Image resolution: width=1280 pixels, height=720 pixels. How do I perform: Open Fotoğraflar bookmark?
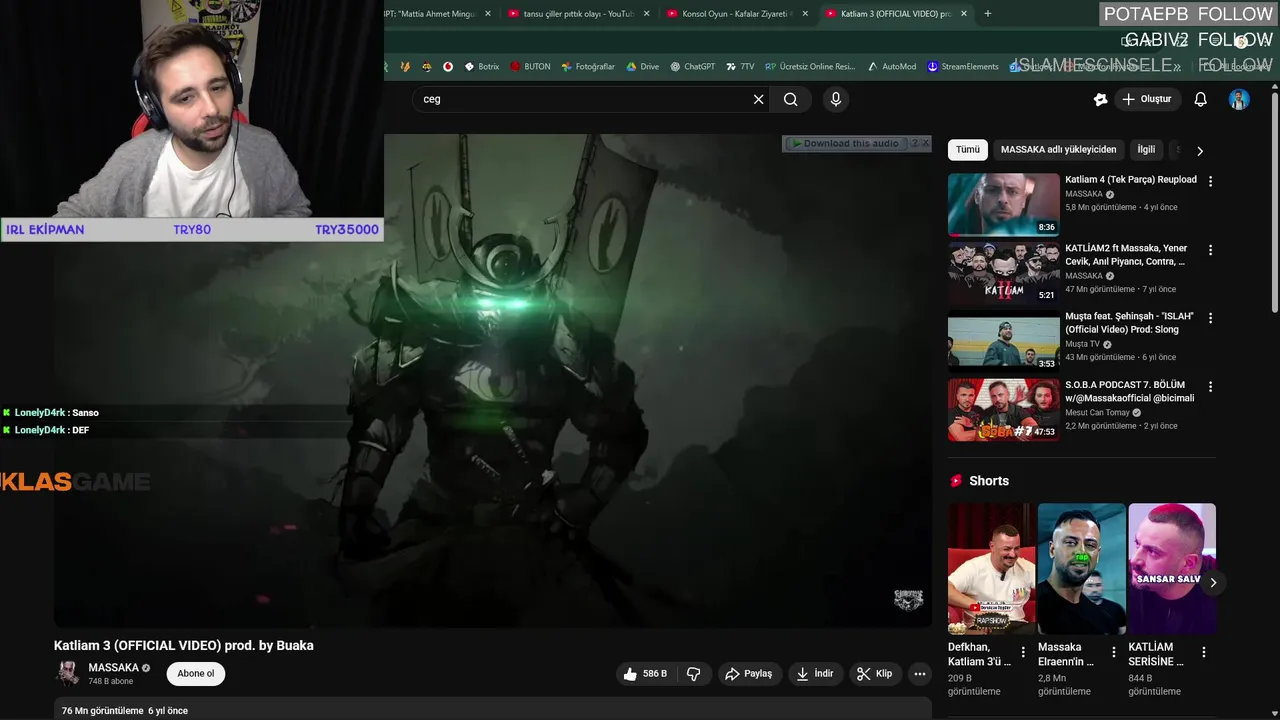588,67
